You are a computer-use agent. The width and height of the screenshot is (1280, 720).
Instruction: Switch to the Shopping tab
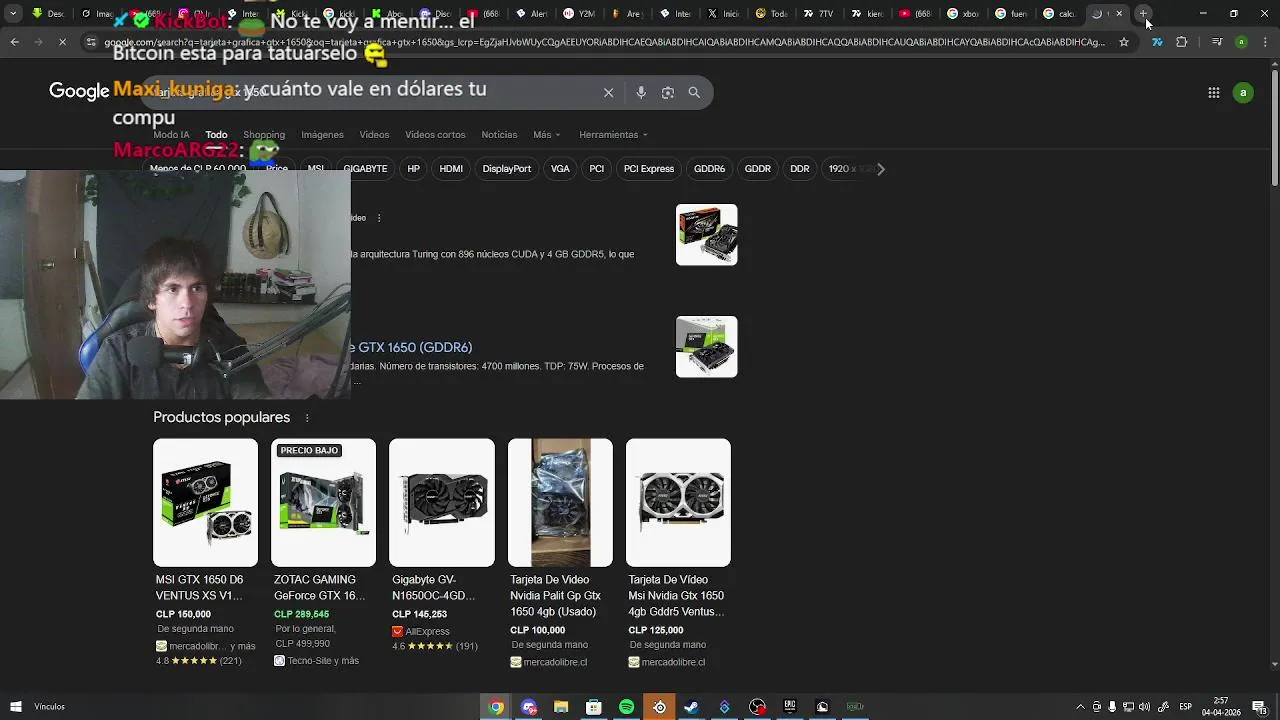click(264, 135)
